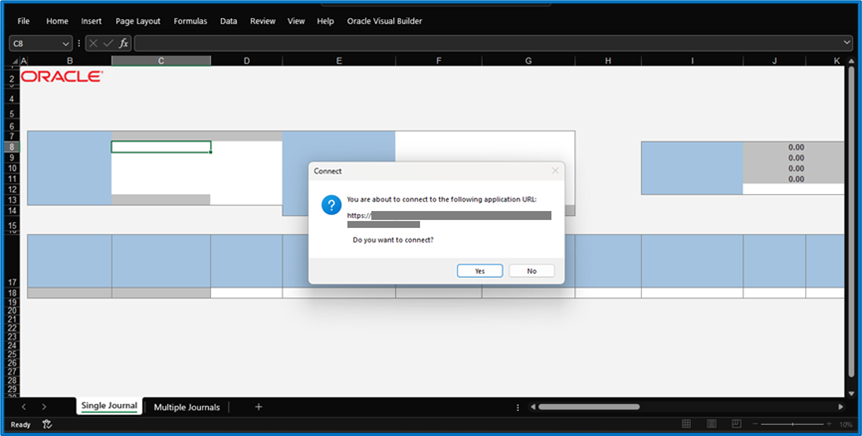Click the confirm checkmark icon in formula bar
Image resolution: width=862 pixels, height=436 pixels.
tap(108, 43)
